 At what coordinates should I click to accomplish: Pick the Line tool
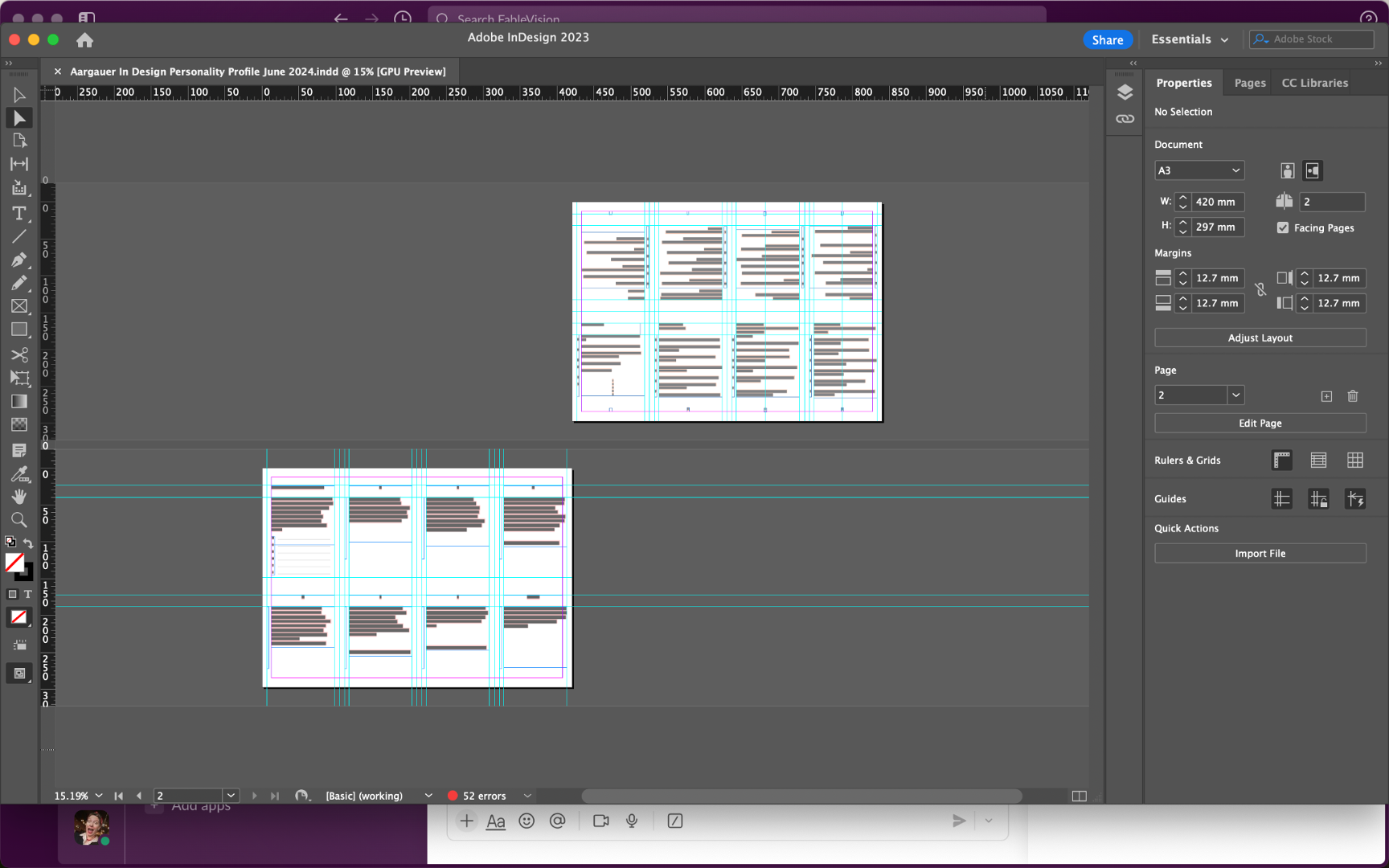pyautogui.click(x=18, y=236)
